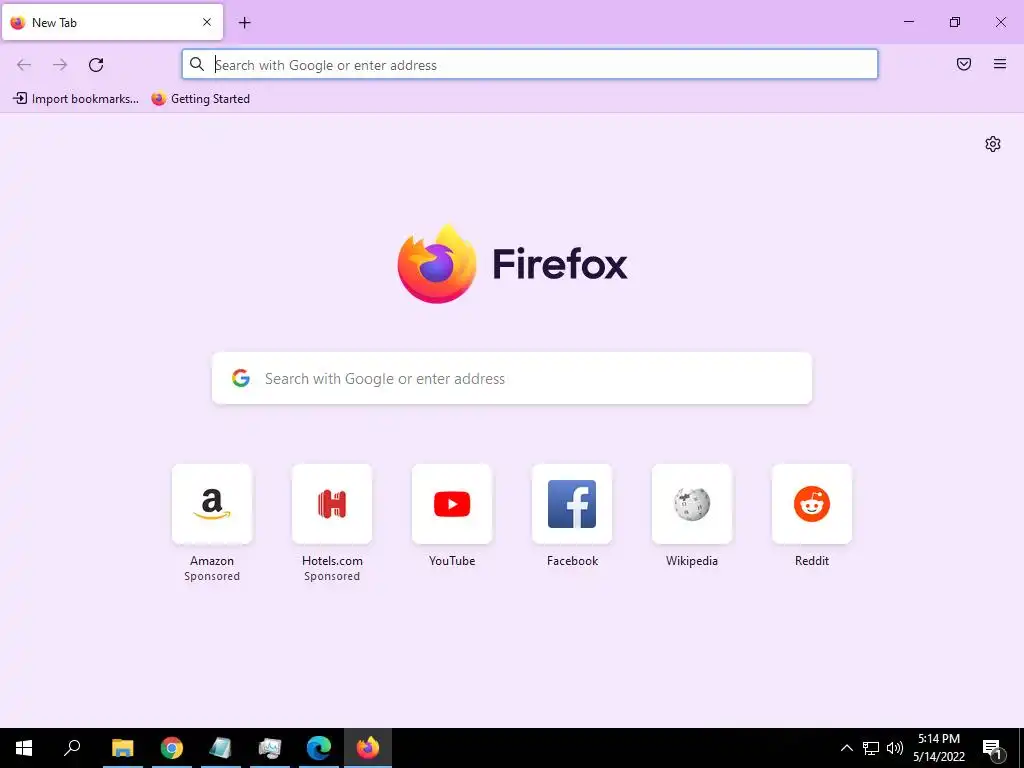
Task: Close the New Tab tab
Action: click(207, 22)
